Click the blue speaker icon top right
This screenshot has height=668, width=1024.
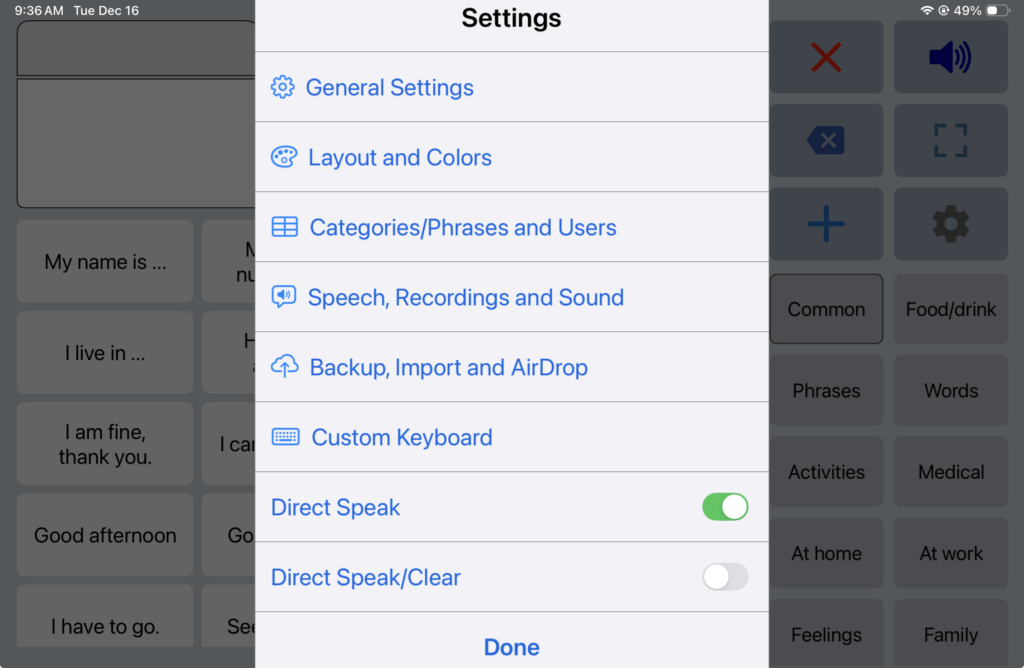(950, 56)
